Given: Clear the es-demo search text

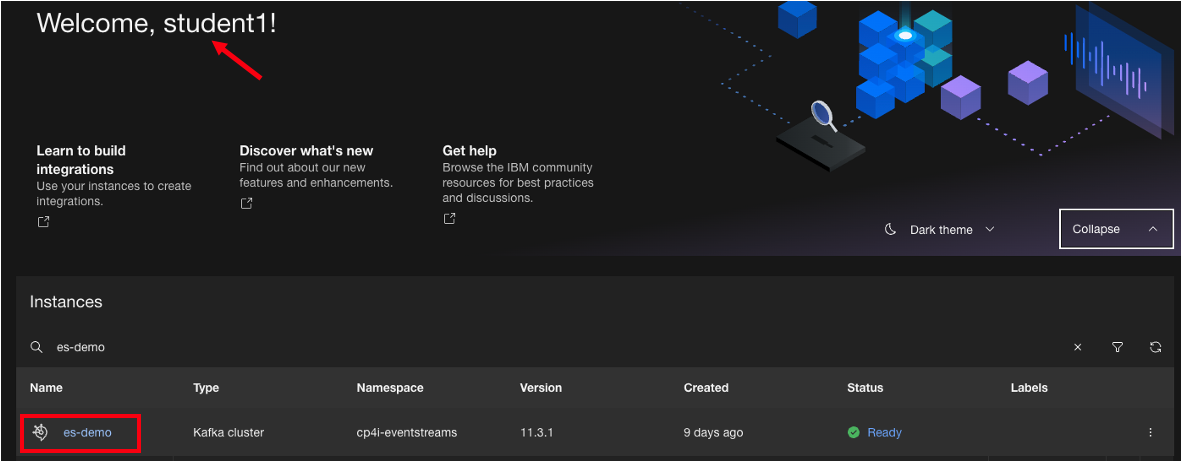Looking at the screenshot, I should tap(1077, 347).
